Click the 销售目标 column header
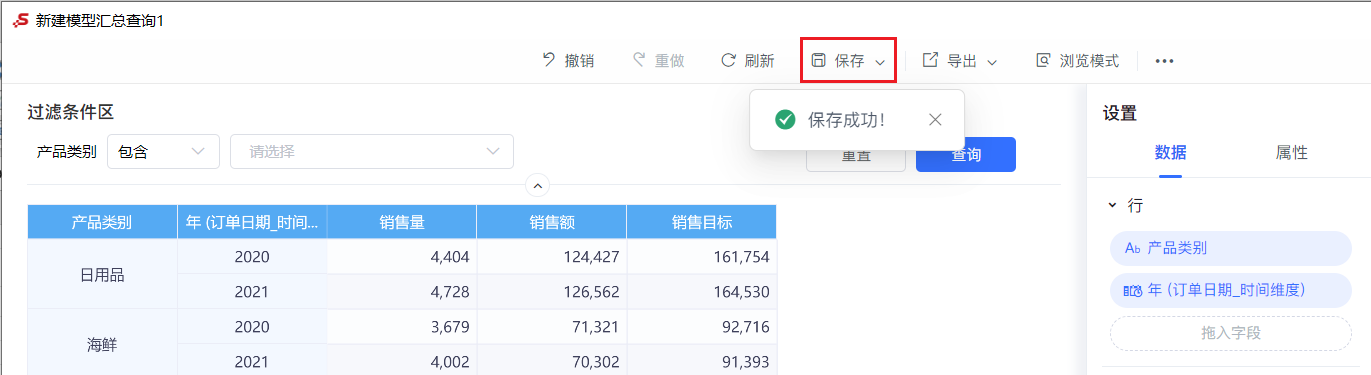The width and height of the screenshot is (1371, 375). [701, 222]
